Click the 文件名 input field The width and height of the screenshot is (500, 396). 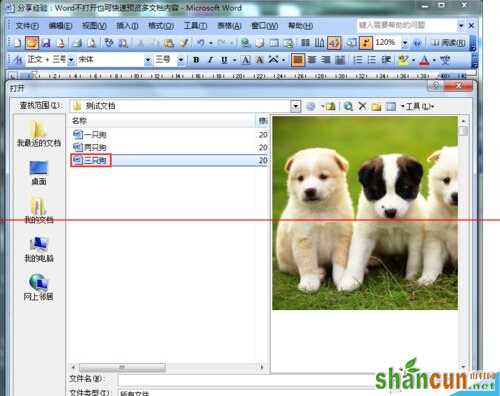pyautogui.click(x=247, y=380)
